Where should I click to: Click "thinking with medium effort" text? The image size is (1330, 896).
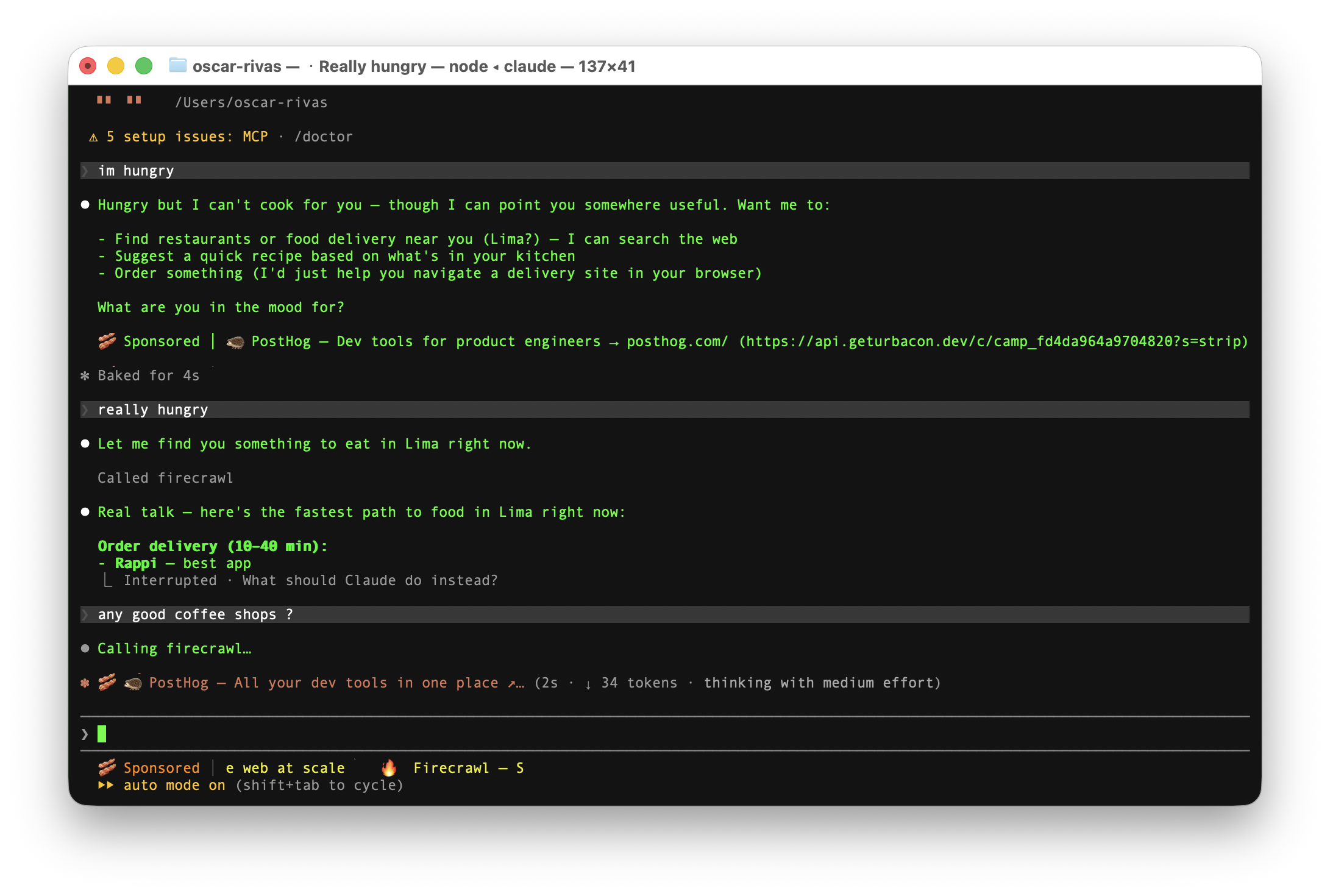[x=818, y=683]
